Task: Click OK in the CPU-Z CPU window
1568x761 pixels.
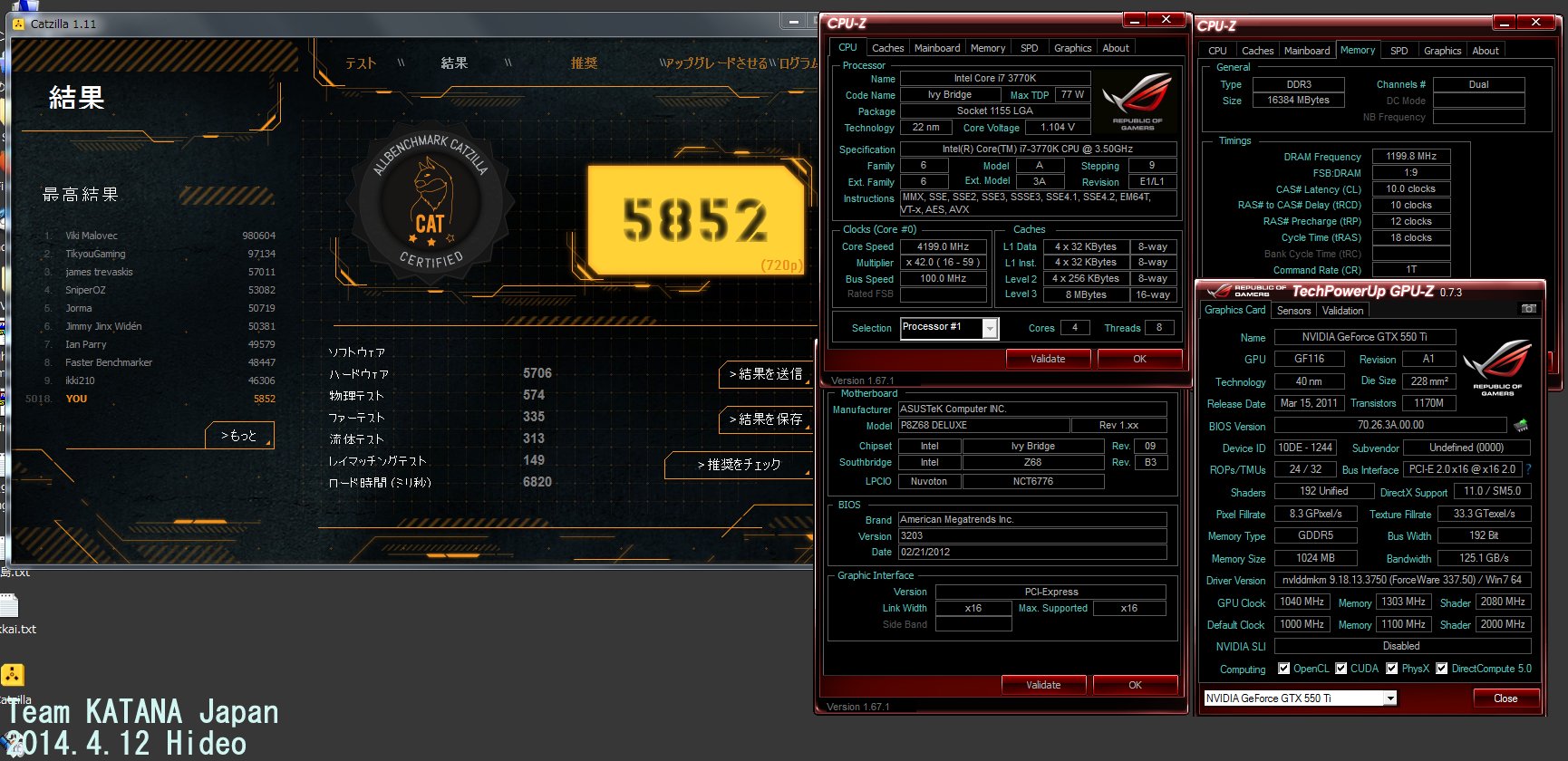Action: (1139, 359)
